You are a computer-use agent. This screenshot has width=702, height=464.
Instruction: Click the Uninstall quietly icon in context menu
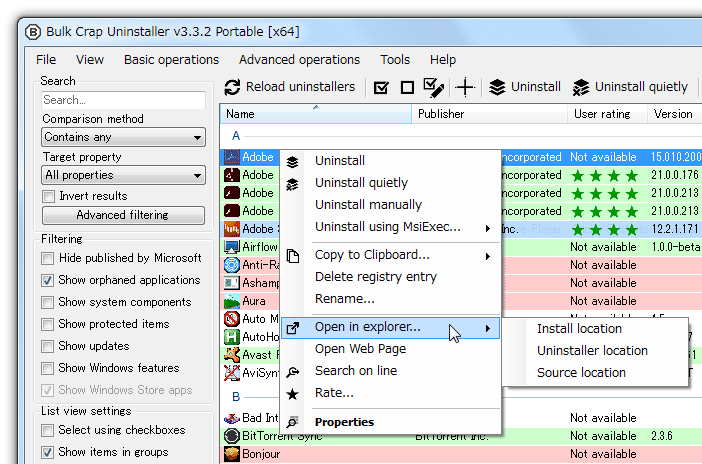click(292, 184)
